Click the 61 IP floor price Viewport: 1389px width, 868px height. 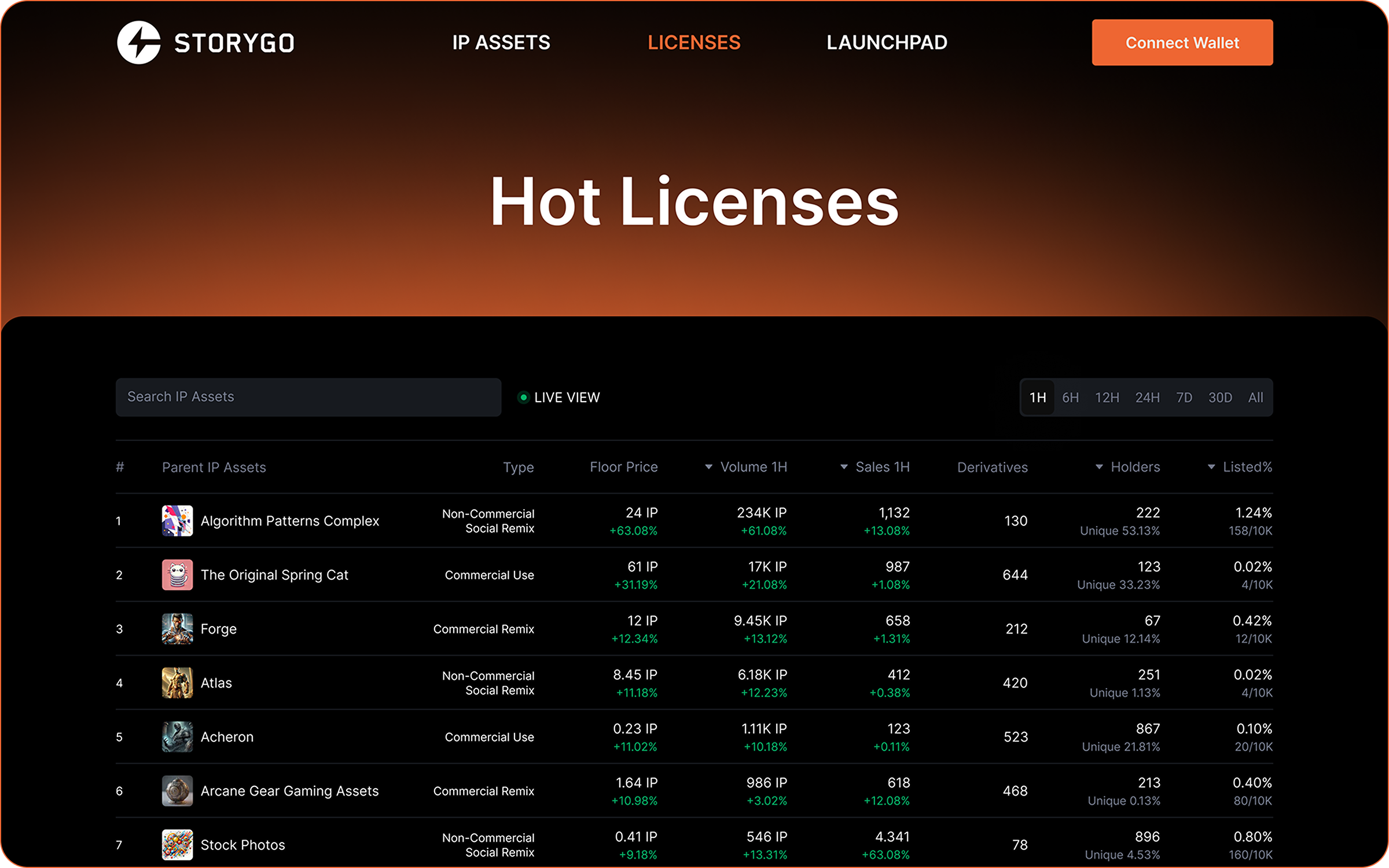tap(642, 567)
